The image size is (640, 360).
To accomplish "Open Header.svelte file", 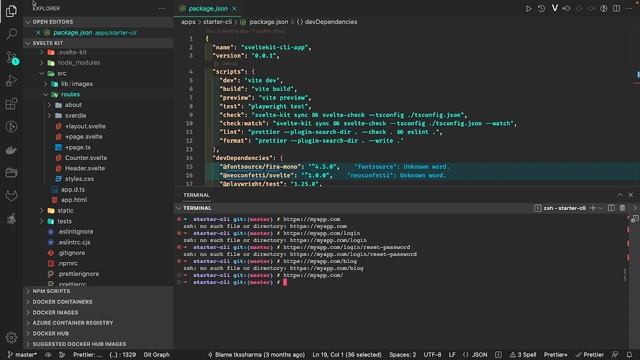I will tap(98, 168).
